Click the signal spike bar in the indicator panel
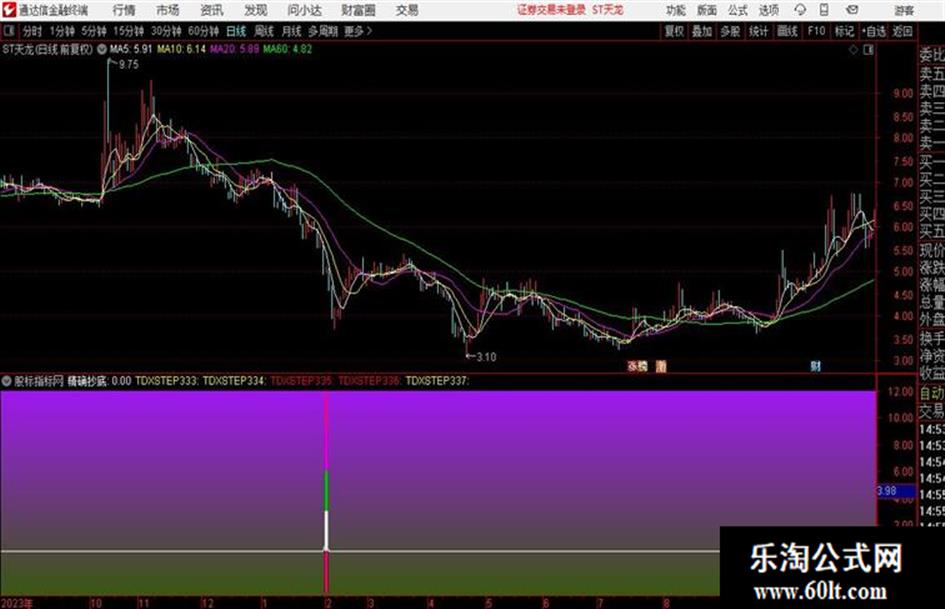 click(x=327, y=491)
